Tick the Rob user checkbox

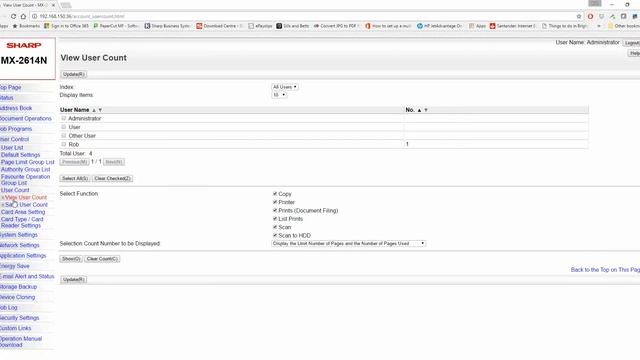[x=64, y=144]
